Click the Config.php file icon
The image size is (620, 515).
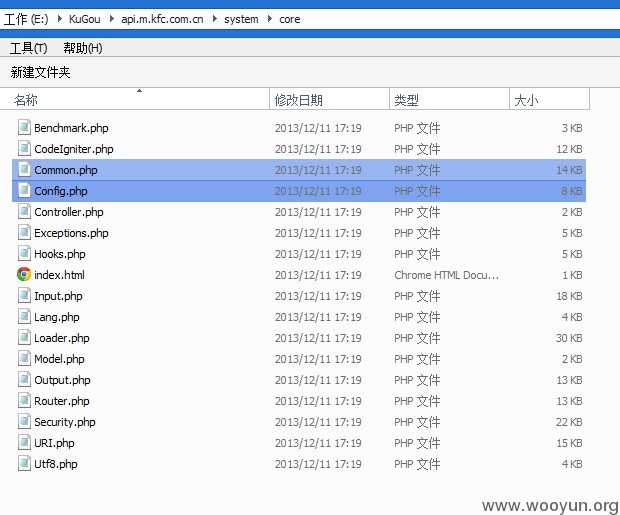coord(24,190)
